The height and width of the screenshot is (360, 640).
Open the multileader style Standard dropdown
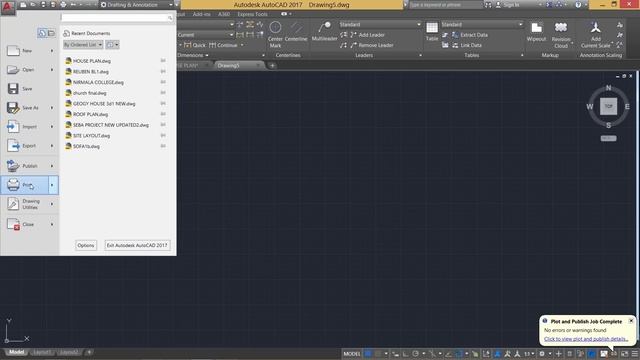pos(380,24)
